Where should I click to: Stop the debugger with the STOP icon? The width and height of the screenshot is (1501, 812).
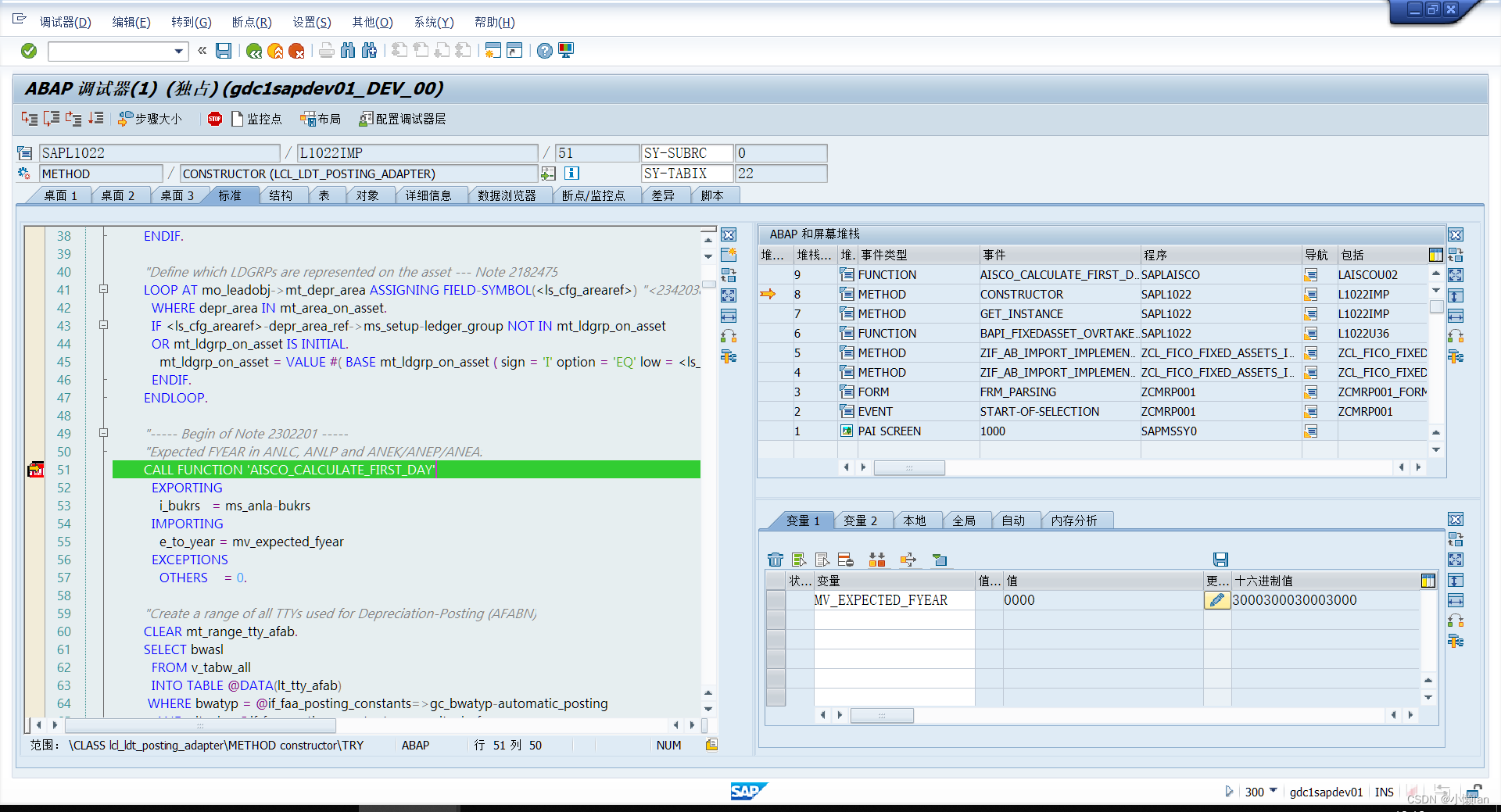(215, 119)
